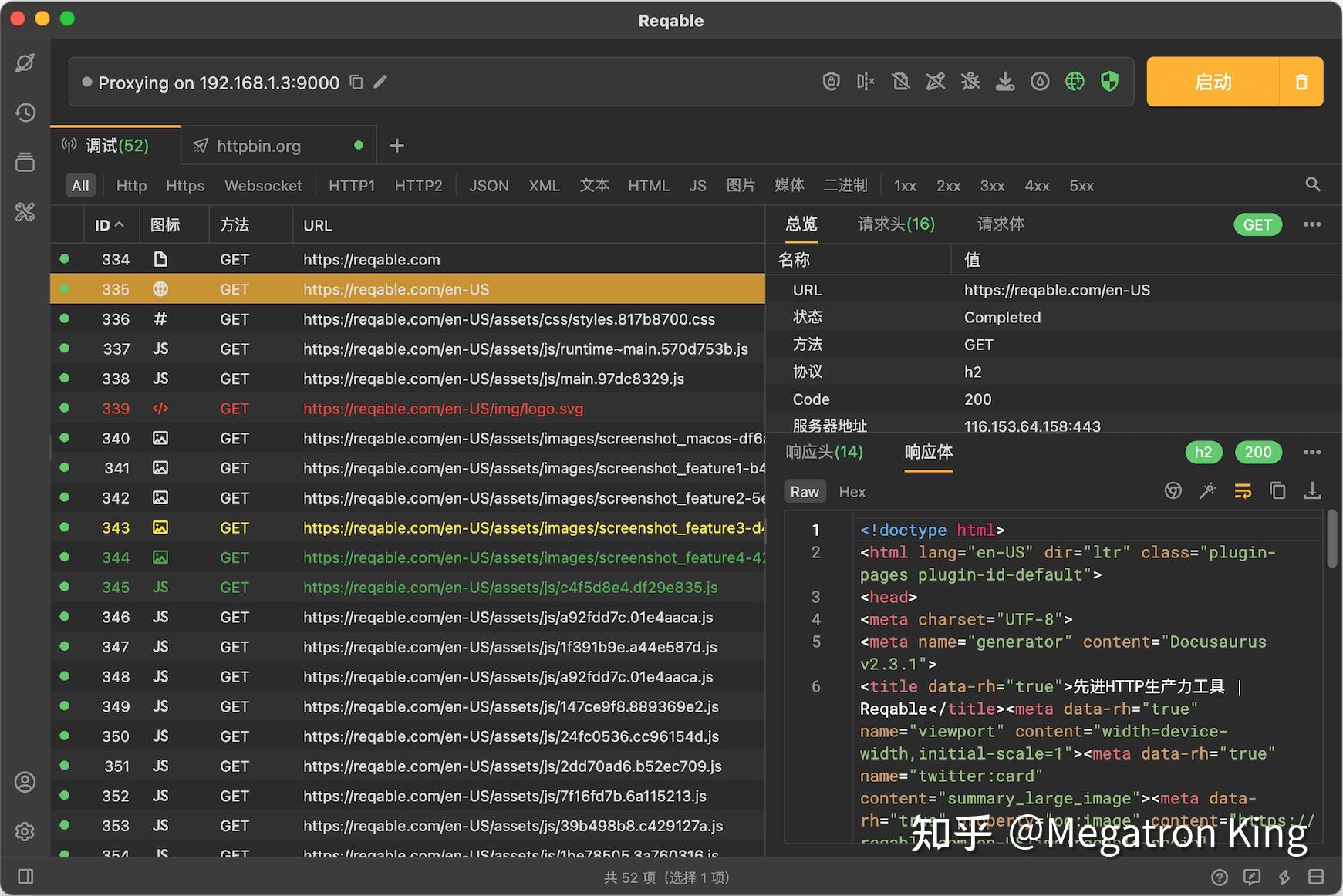
Task: Open more options menu beside GET badge
Action: [1312, 224]
